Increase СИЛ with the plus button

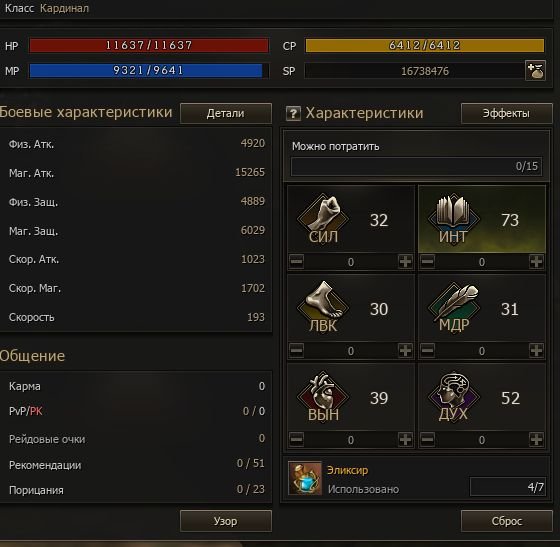(405, 261)
